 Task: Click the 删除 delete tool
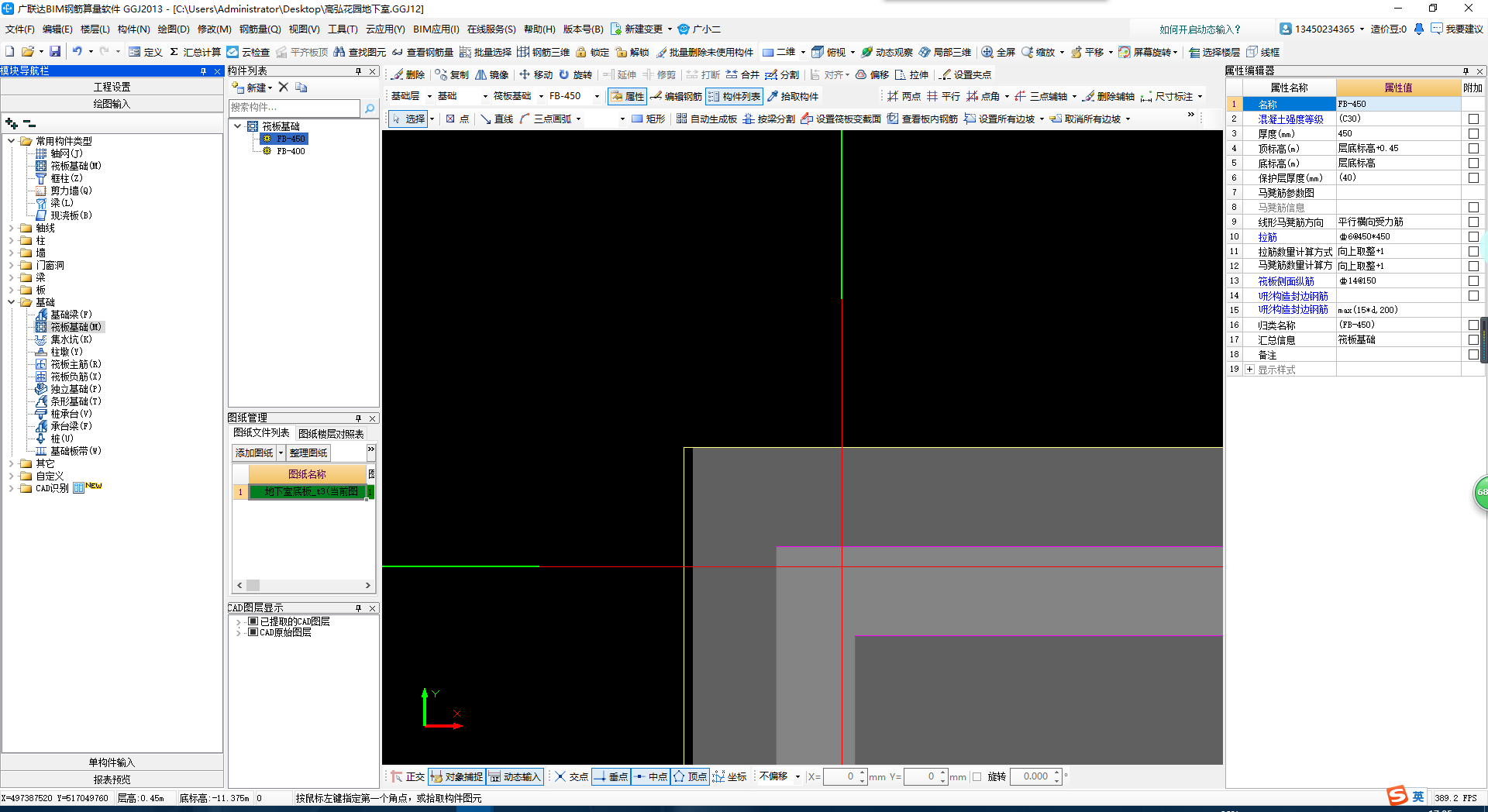click(x=408, y=74)
